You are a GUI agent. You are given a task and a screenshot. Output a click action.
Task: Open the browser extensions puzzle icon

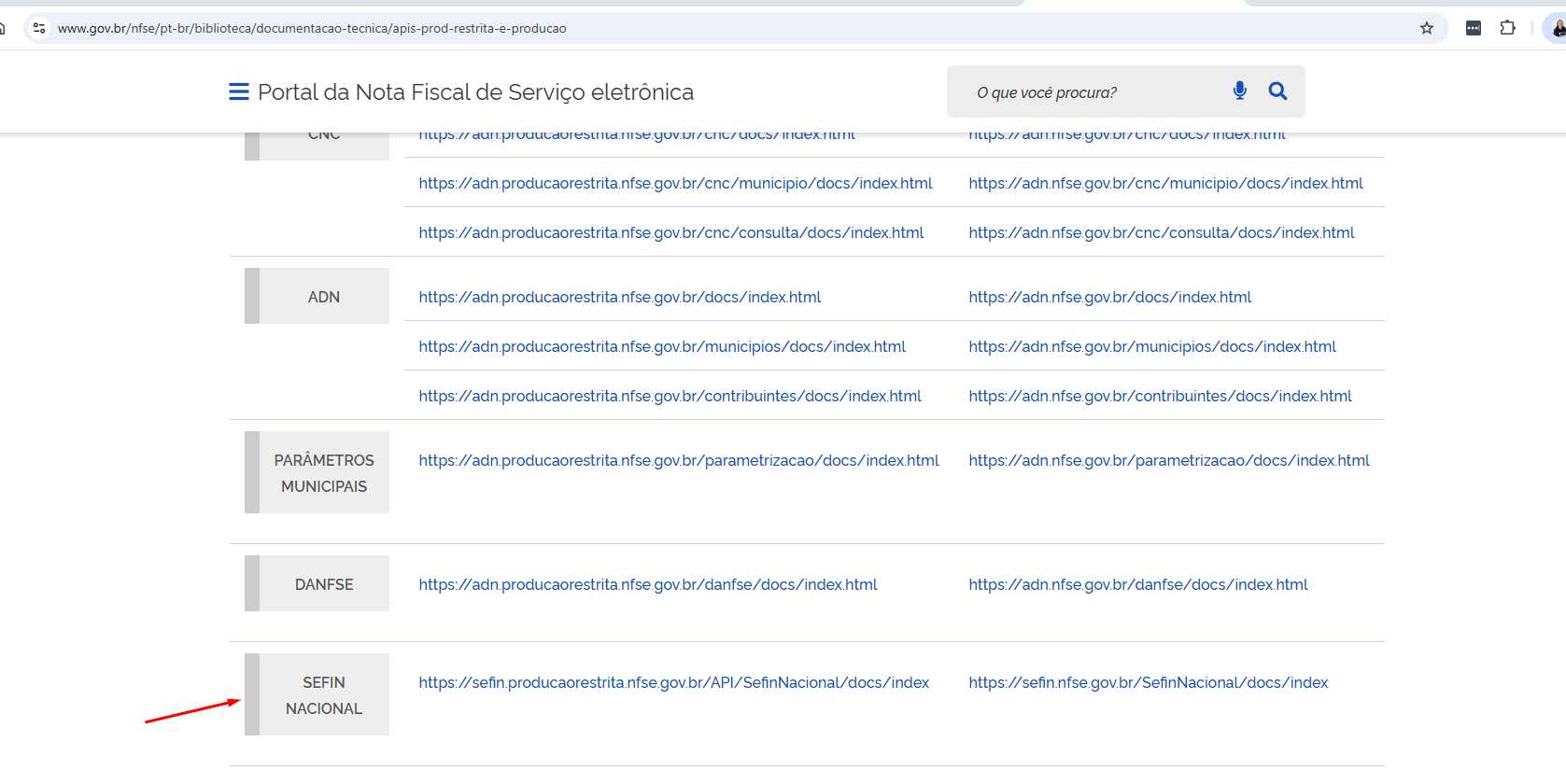(1507, 28)
